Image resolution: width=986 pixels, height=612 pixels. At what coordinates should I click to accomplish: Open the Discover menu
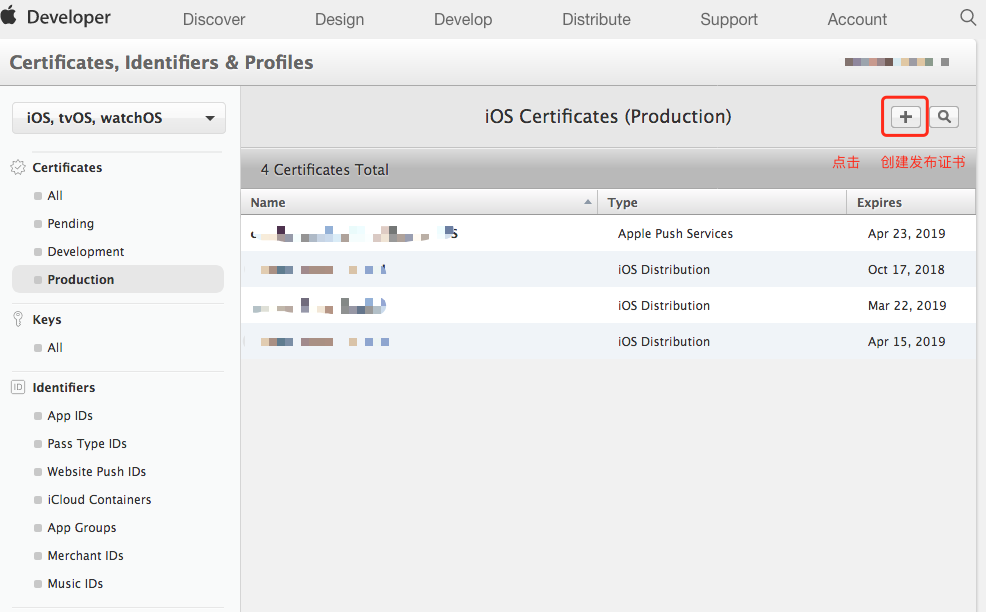pos(214,19)
